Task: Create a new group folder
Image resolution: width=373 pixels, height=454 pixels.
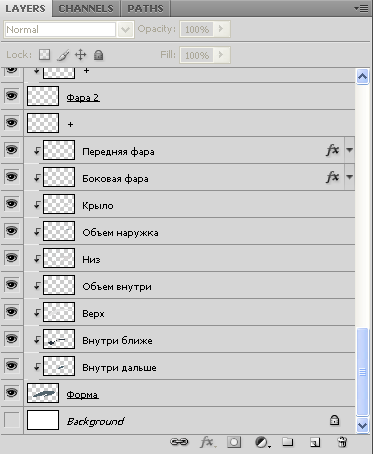Action: click(288, 442)
